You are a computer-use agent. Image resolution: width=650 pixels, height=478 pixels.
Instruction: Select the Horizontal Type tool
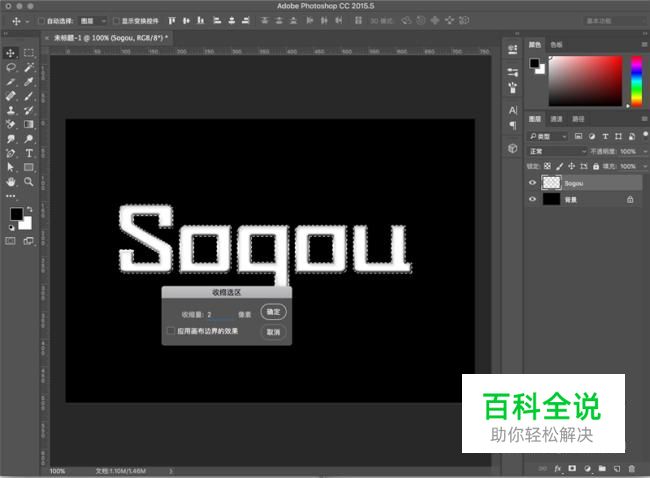tap(29, 153)
